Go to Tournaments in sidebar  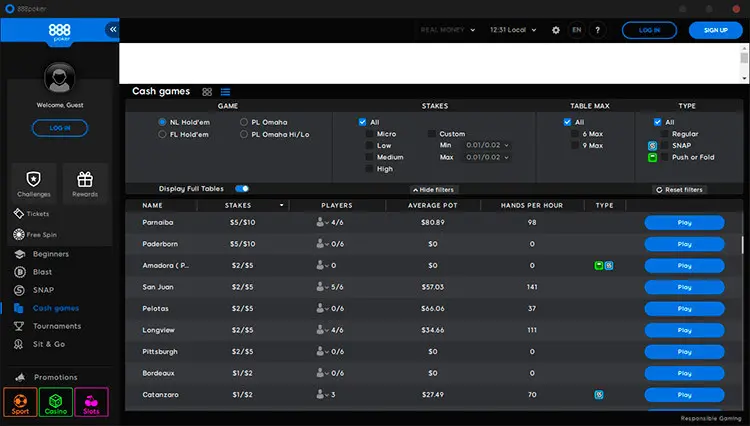tap(56, 326)
